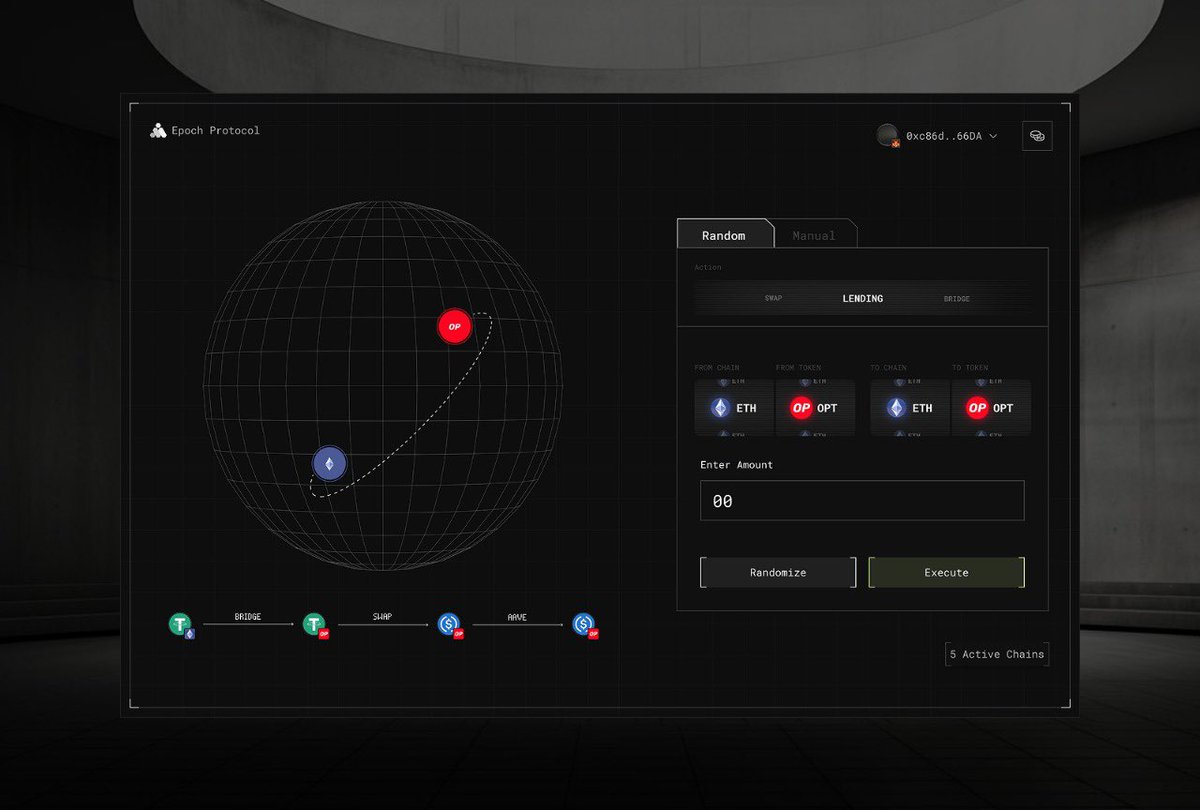Focus the Enter Amount input field

coord(862,501)
